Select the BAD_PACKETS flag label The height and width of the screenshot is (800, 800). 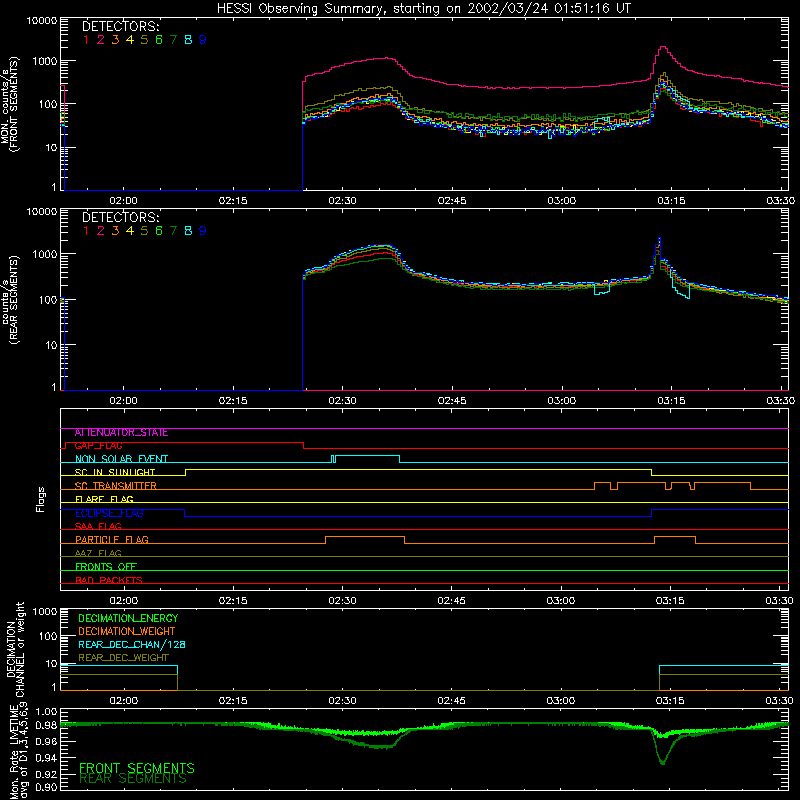(x=109, y=580)
